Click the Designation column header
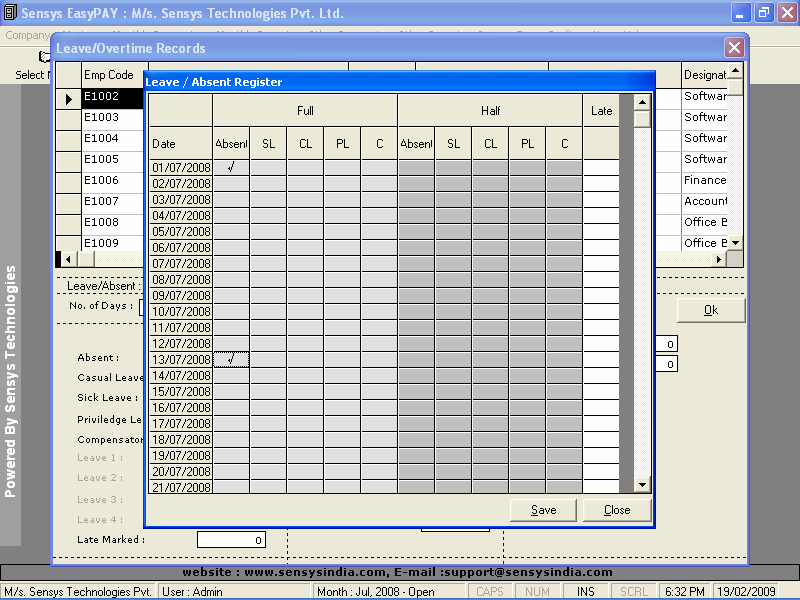Viewport: 800px width, 600px height. pyautogui.click(x=704, y=75)
